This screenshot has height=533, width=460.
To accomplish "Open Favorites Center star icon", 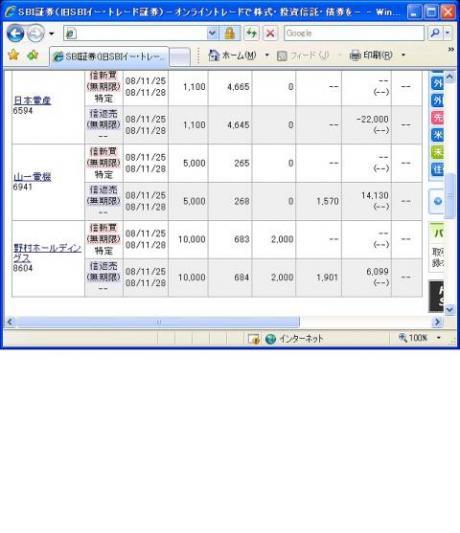I will 13,55.
